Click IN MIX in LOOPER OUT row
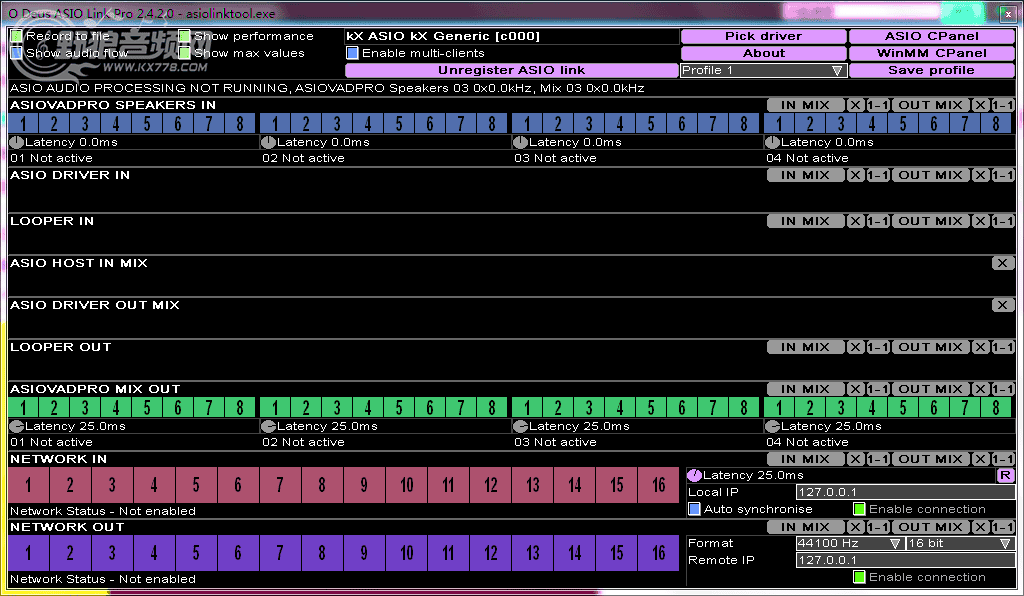 click(805, 347)
